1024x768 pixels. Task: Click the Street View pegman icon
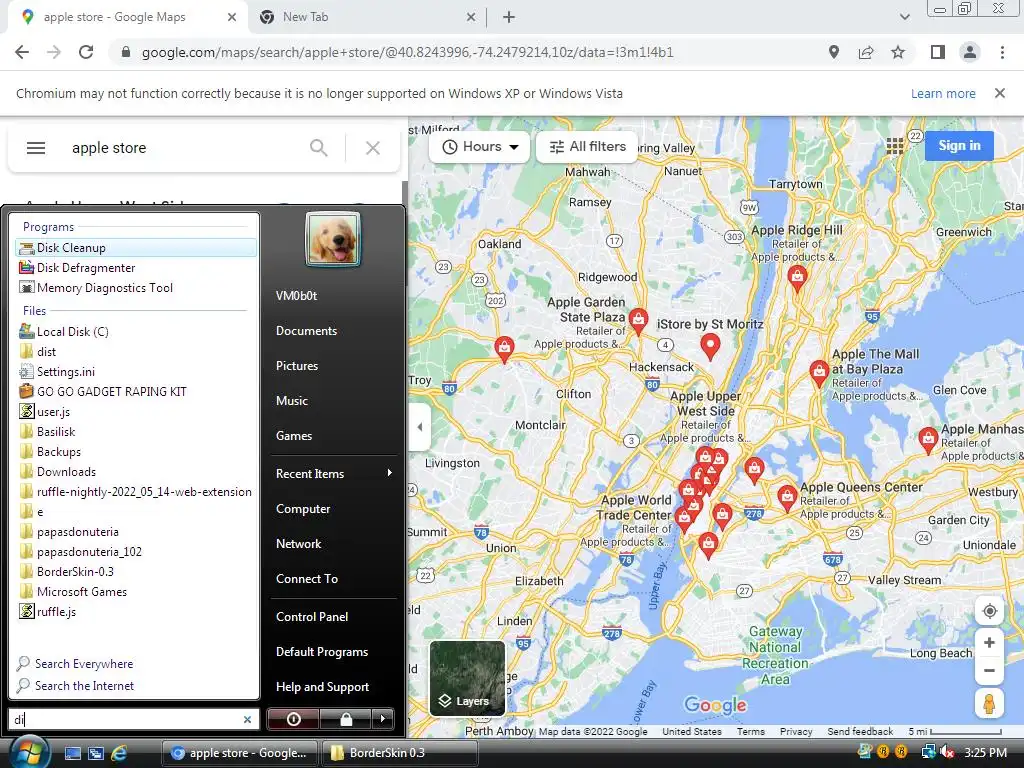[989, 704]
